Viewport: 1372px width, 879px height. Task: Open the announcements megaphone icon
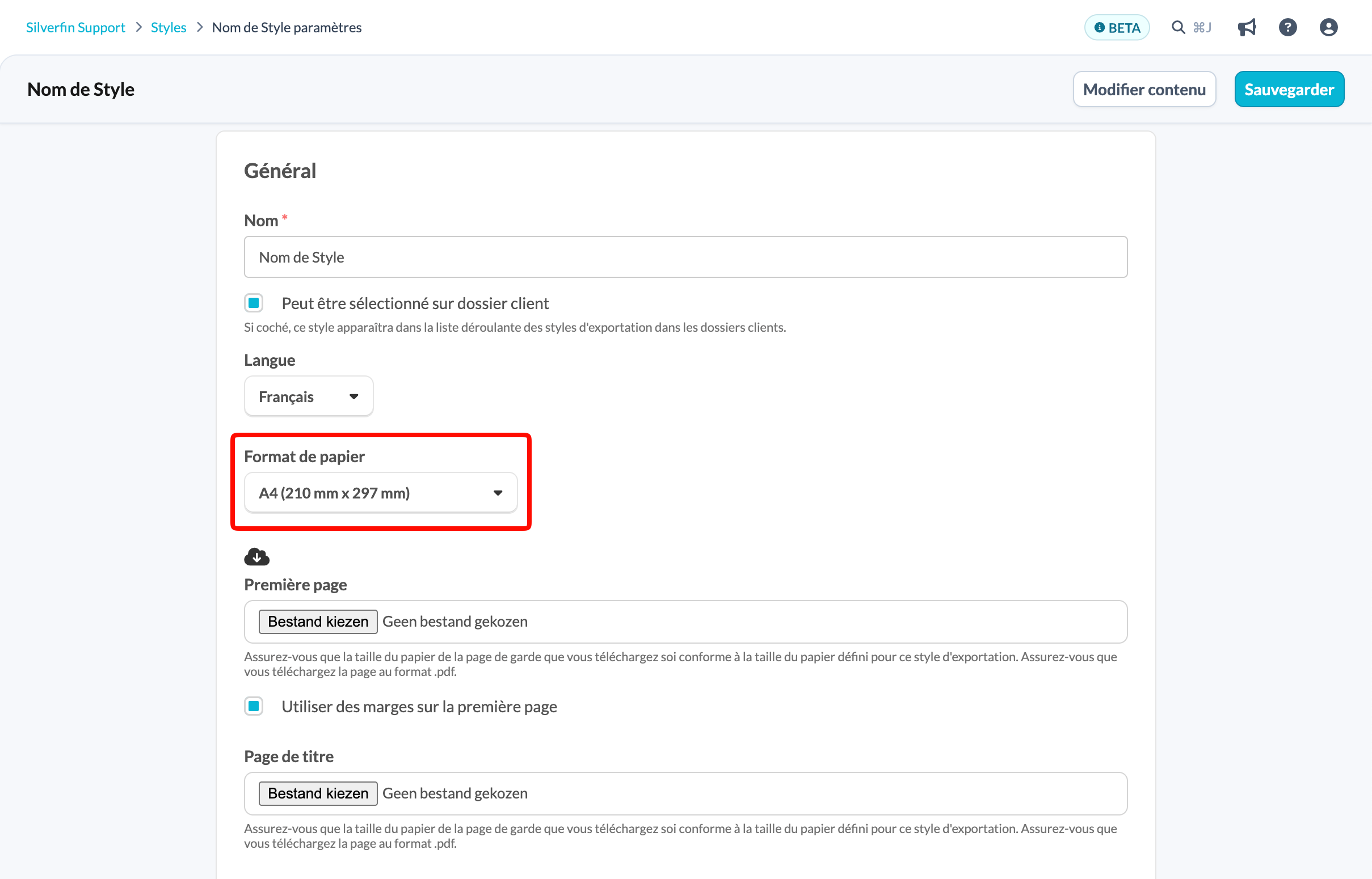pyautogui.click(x=1247, y=27)
